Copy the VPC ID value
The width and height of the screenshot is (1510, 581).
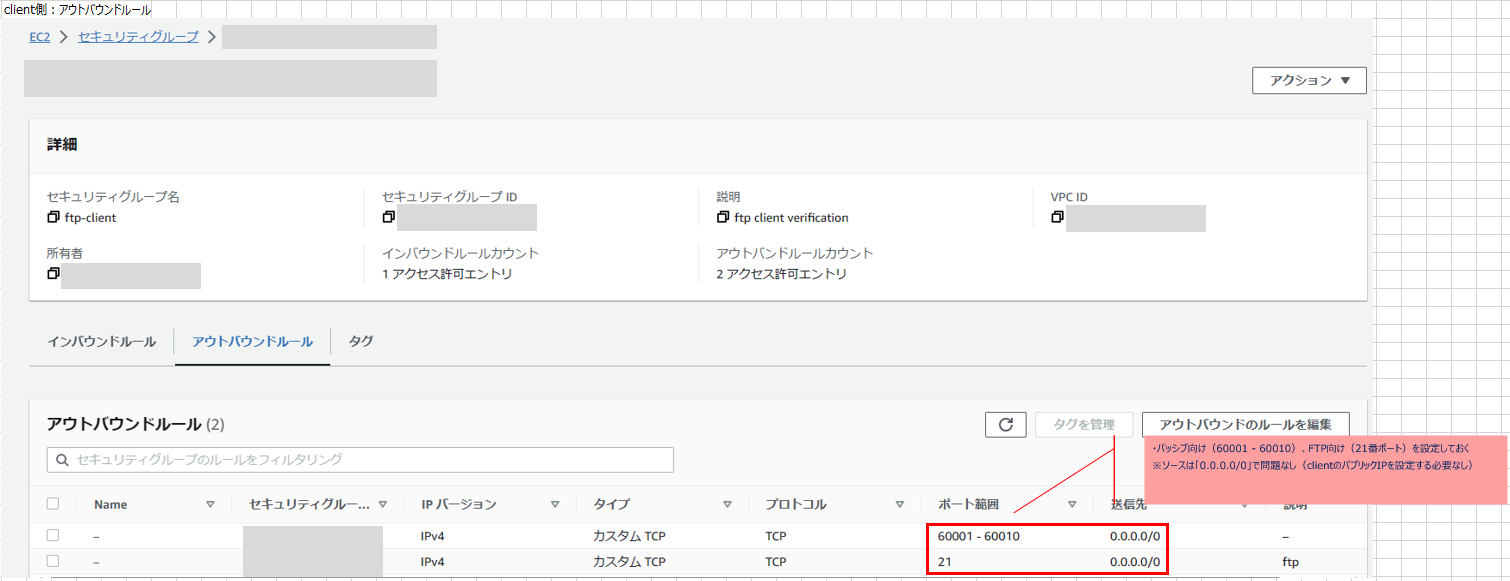pos(1058,217)
